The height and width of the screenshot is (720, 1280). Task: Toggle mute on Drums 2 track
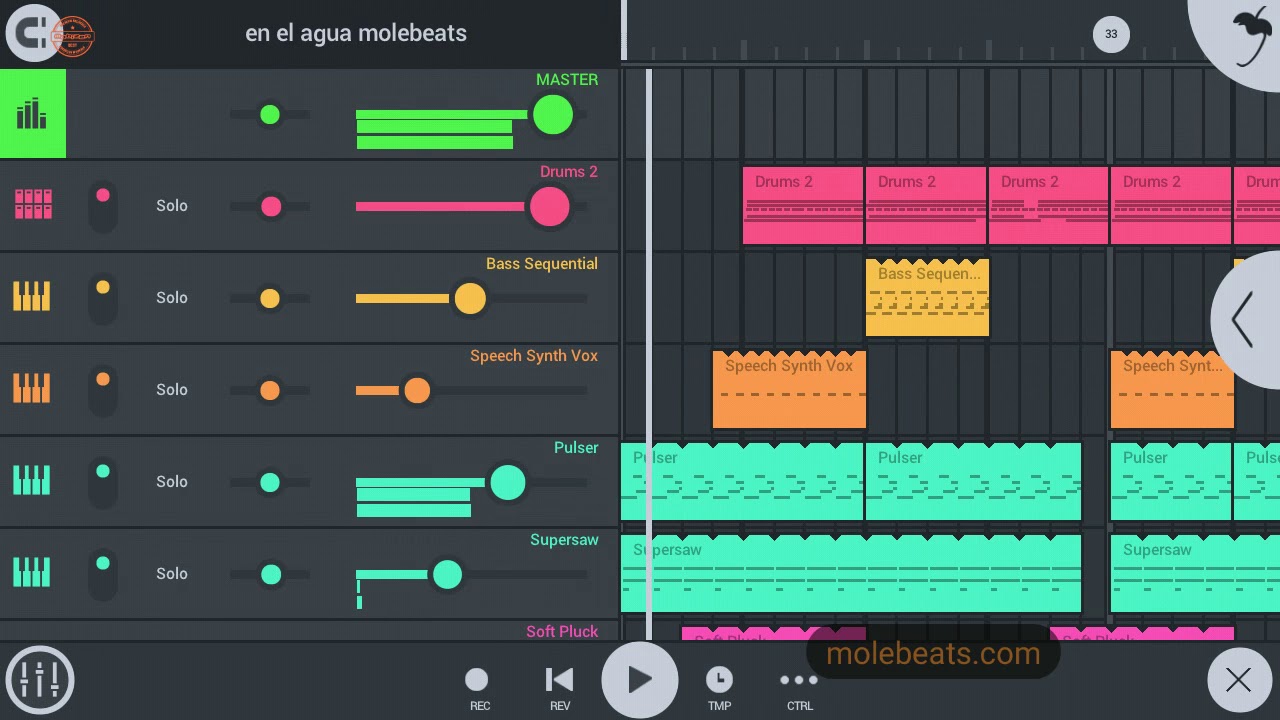[x=103, y=206]
